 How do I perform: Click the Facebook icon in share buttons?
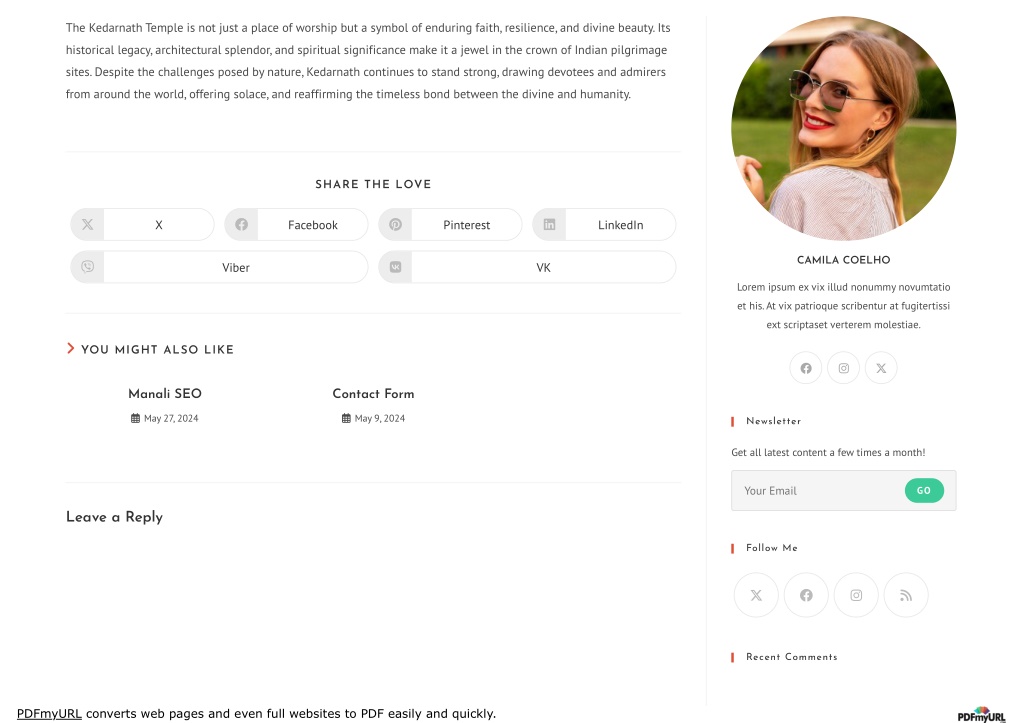(241, 224)
